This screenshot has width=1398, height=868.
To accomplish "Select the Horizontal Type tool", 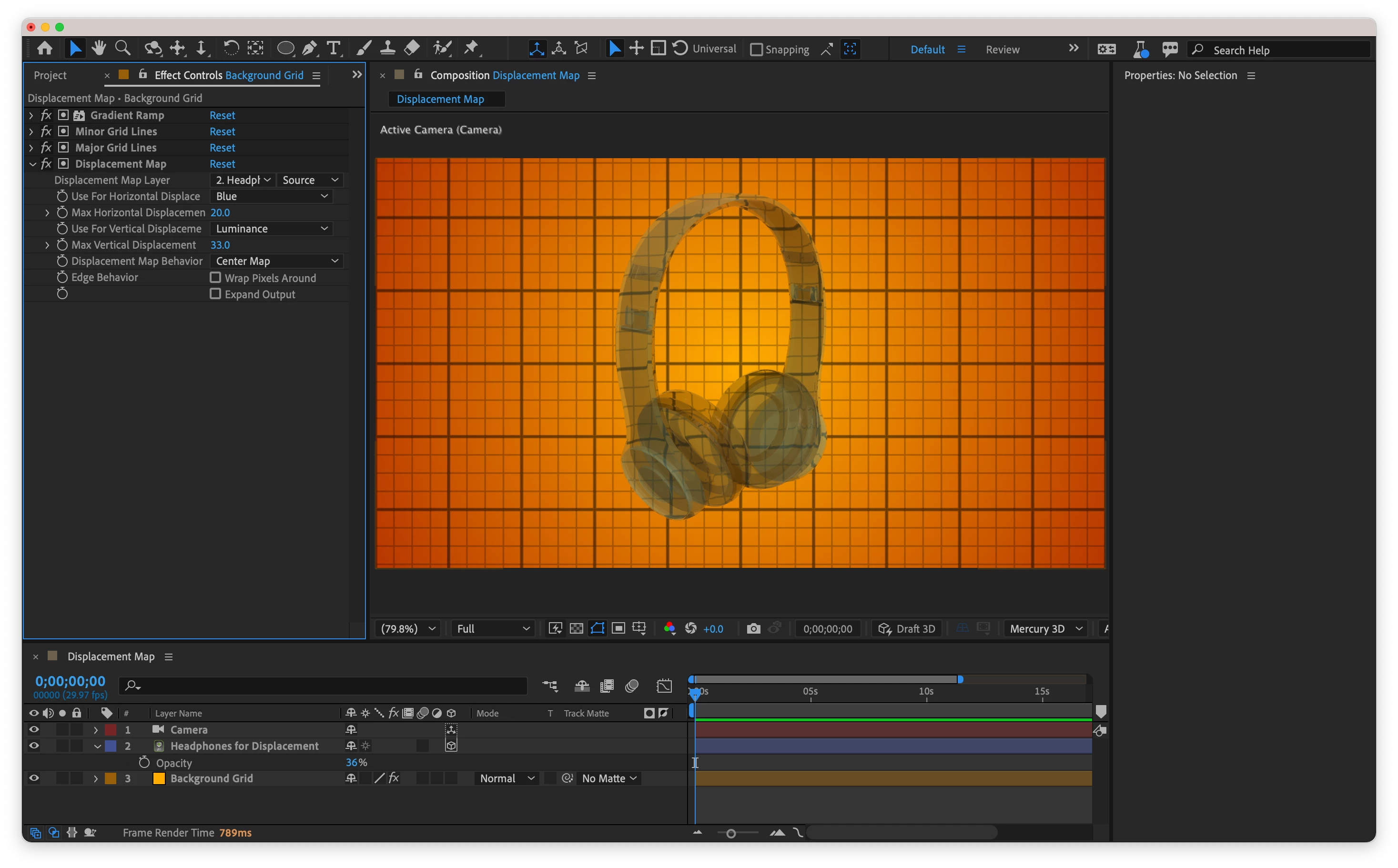I will click(x=334, y=49).
